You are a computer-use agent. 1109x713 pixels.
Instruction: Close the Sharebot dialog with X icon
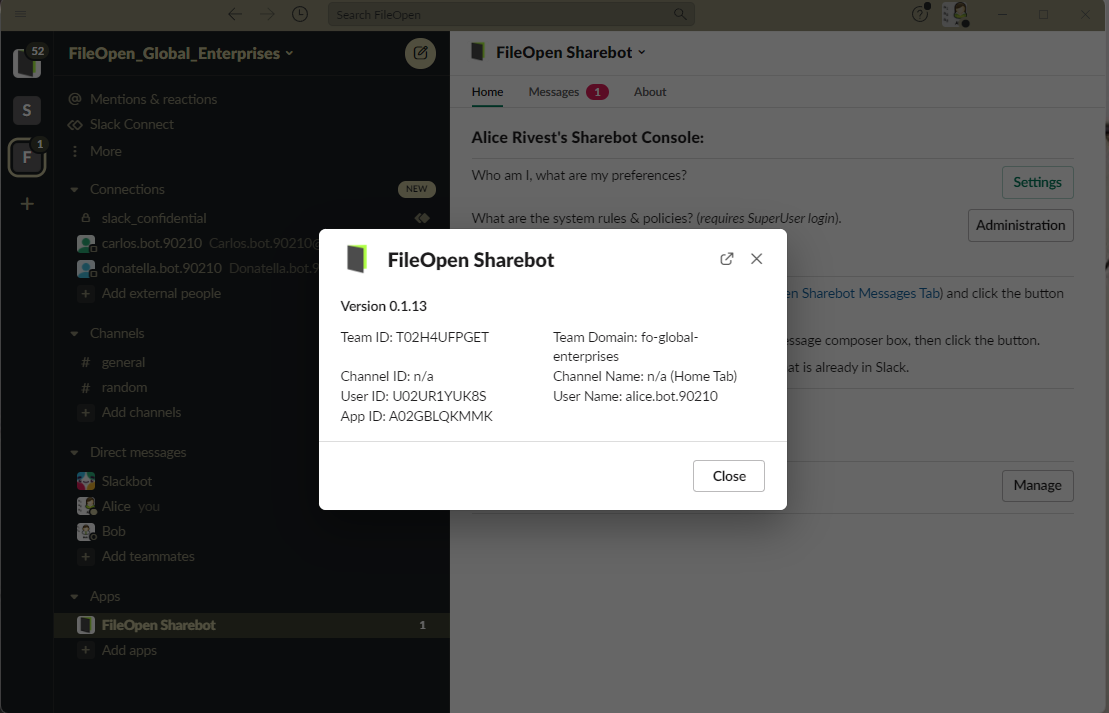pos(757,259)
